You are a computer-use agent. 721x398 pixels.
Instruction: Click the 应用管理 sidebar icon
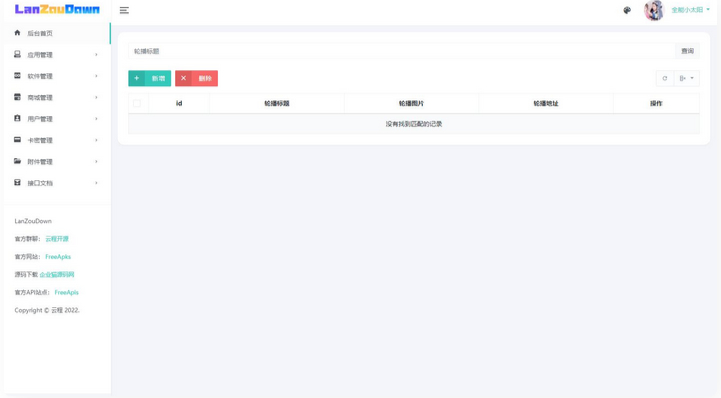point(17,54)
